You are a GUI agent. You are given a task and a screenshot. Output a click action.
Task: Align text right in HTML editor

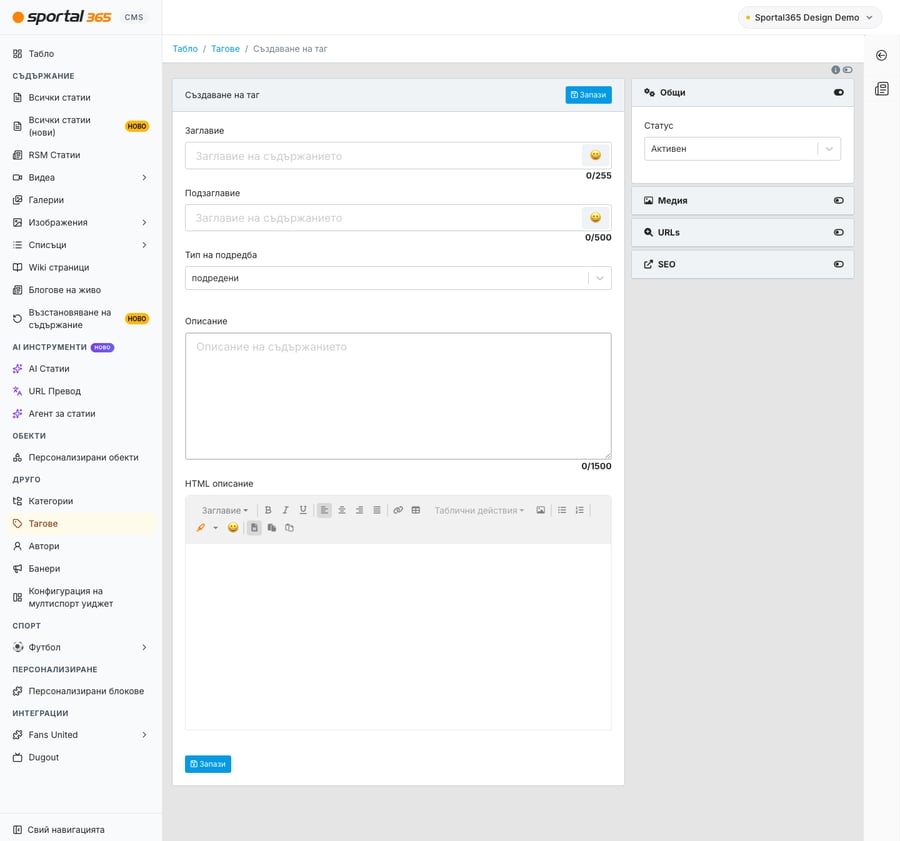pyautogui.click(x=359, y=510)
